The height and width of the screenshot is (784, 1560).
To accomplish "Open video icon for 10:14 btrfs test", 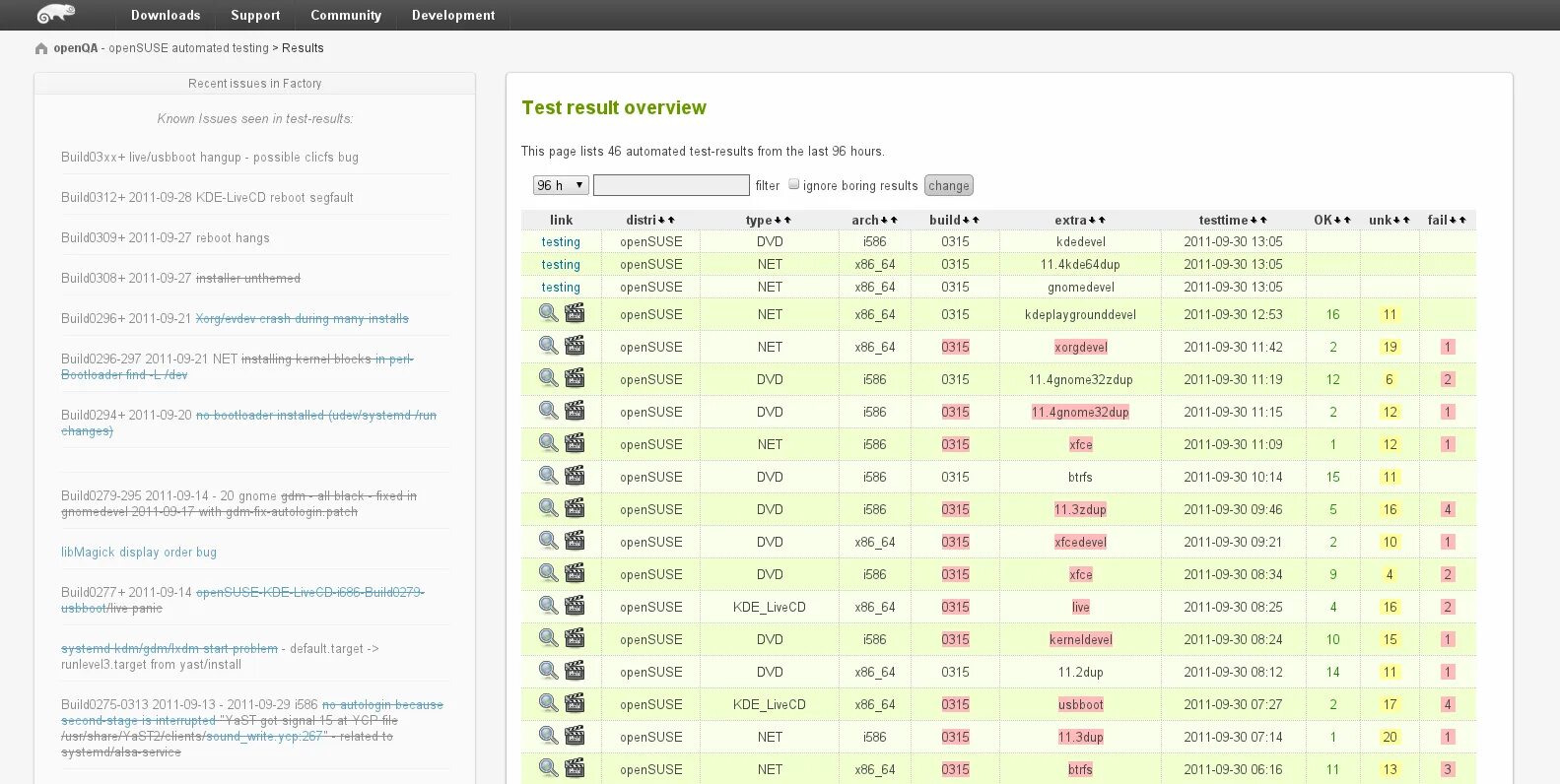I will click(575, 475).
